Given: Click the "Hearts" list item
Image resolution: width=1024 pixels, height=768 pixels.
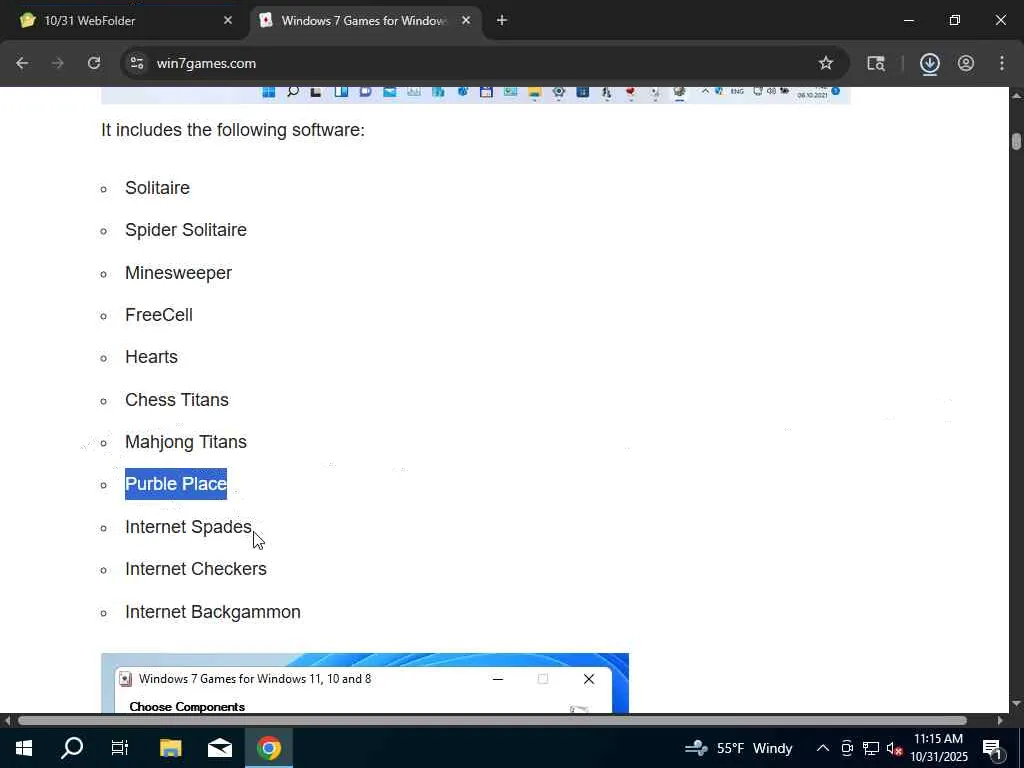Looking at the screenshot, I should 152,357.
